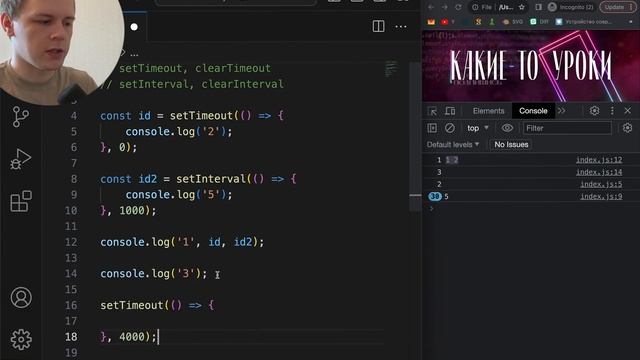Open the editor More Actions menu
Viewport: 640px width, 360px height.
click(x=401, y=27)
